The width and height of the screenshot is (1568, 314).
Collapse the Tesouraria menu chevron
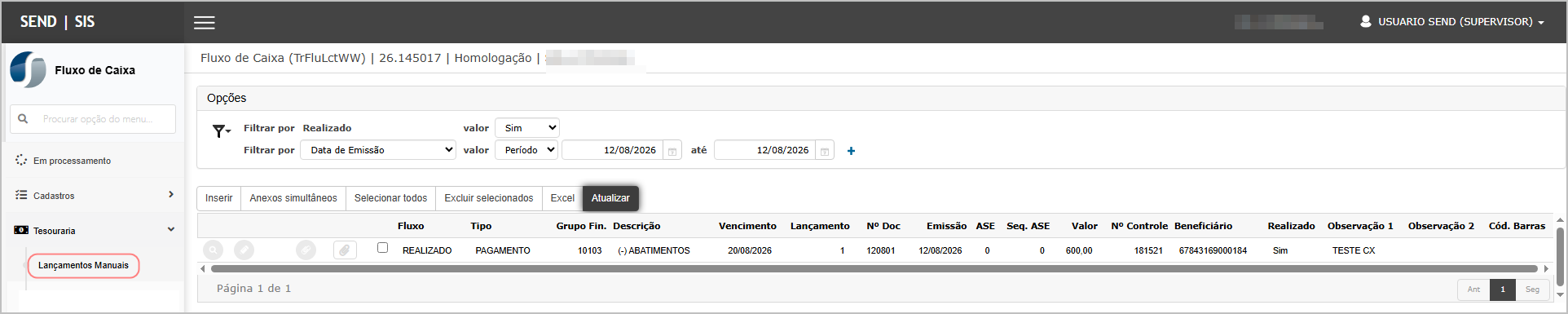pyautogui.click(x=171, y=229)
